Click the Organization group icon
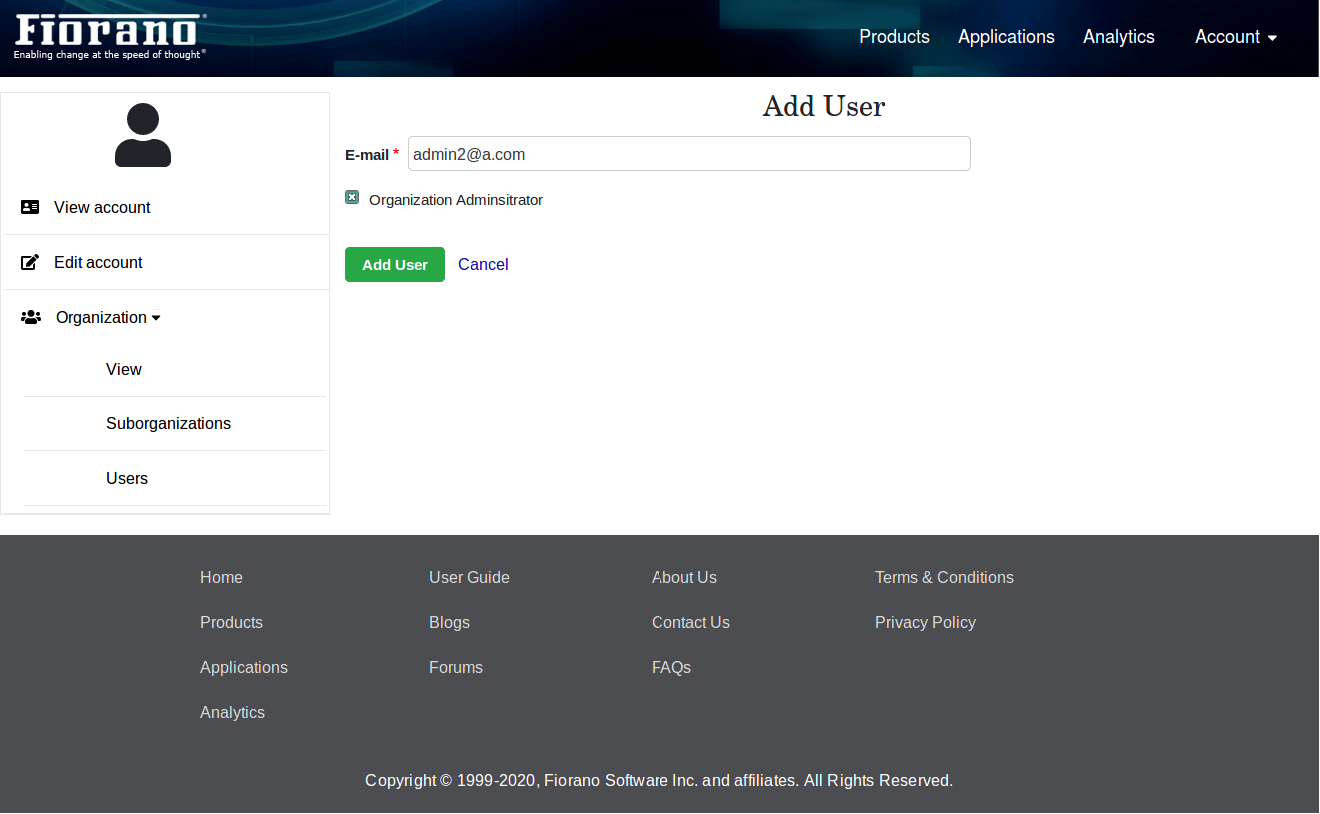 [31, 317]
